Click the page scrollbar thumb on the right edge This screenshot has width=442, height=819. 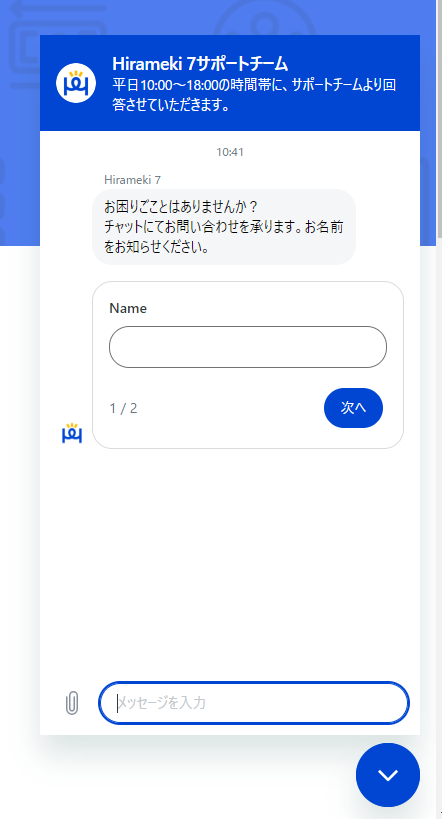coord(439,118)
